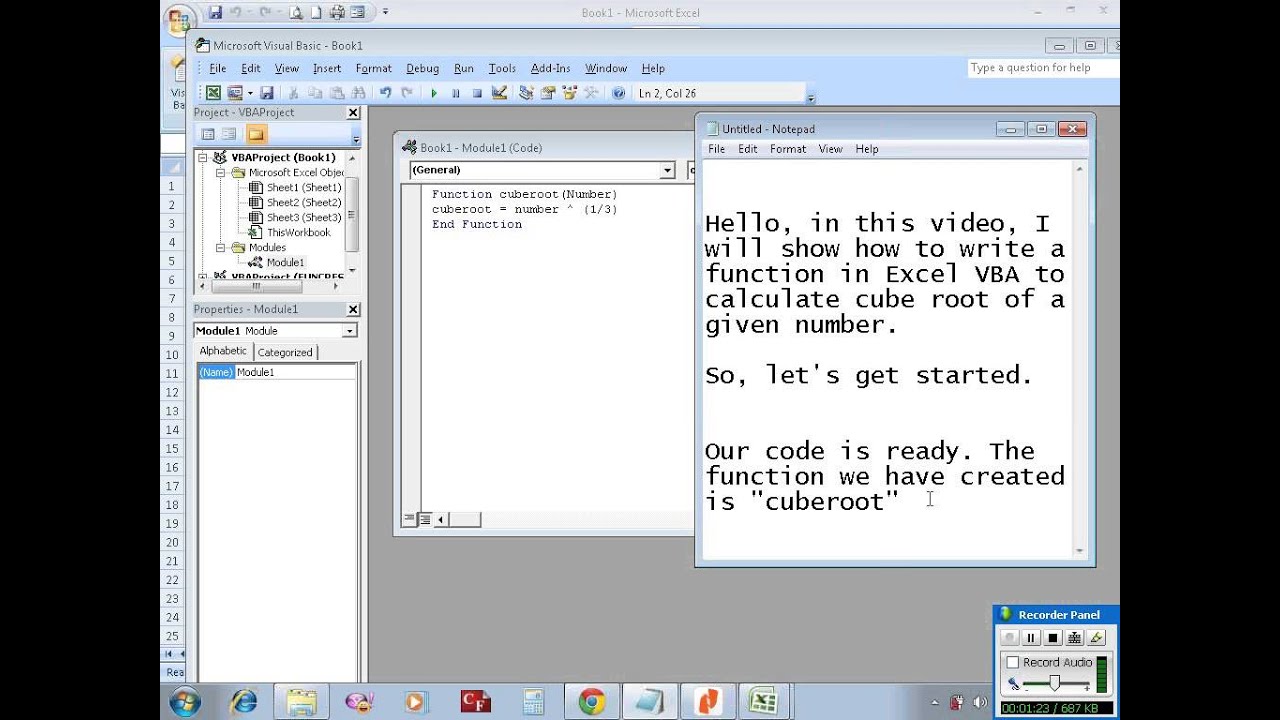Enable Record Audio checkbox

click(x=1012, y=662)
